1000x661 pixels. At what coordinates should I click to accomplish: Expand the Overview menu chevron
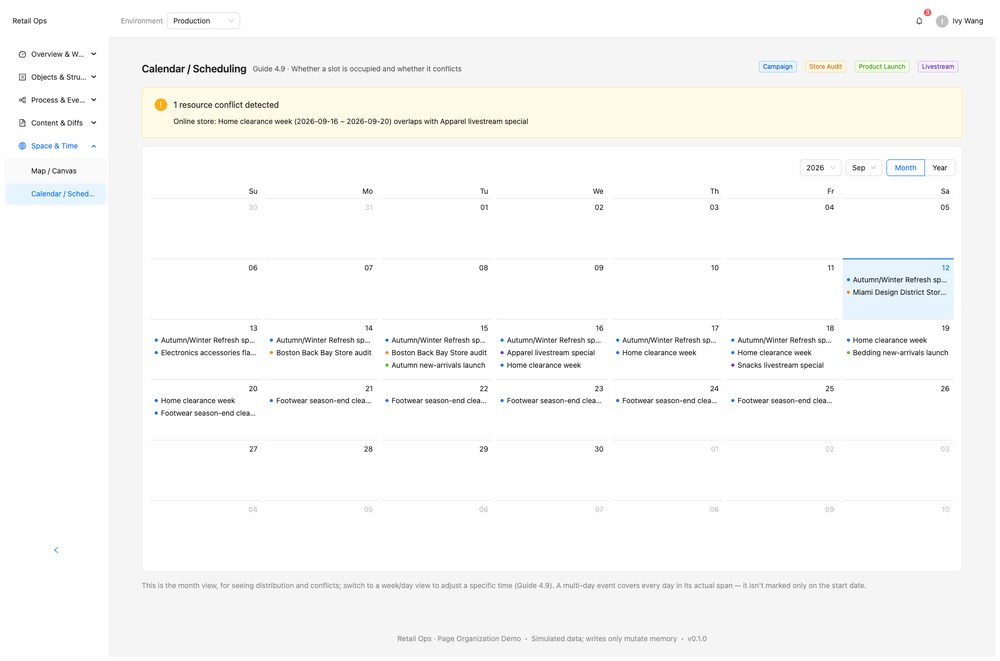[x=94, y=54]
